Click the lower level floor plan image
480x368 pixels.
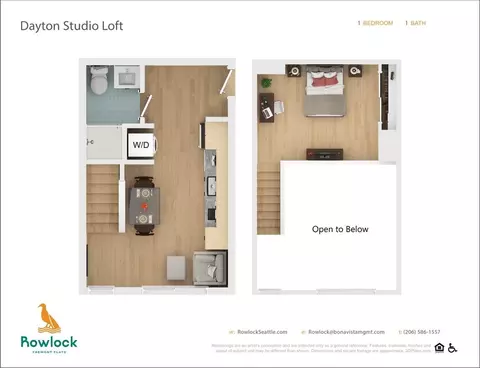157,177
